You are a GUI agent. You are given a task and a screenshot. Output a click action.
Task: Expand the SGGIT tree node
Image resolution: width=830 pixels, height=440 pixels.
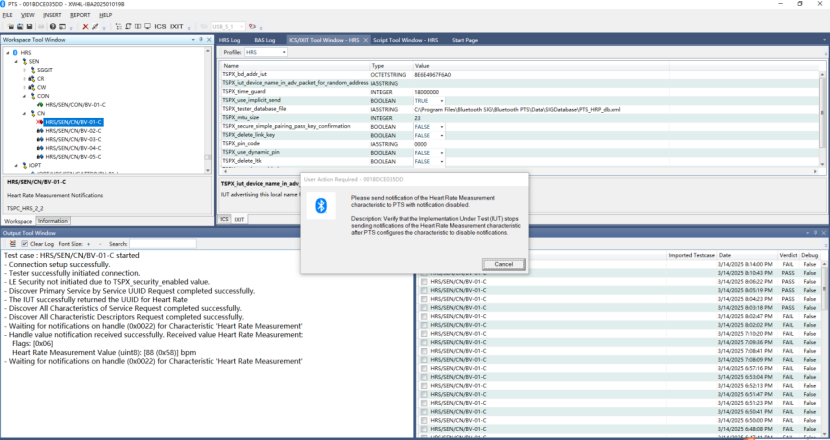(x=24, y=70)
